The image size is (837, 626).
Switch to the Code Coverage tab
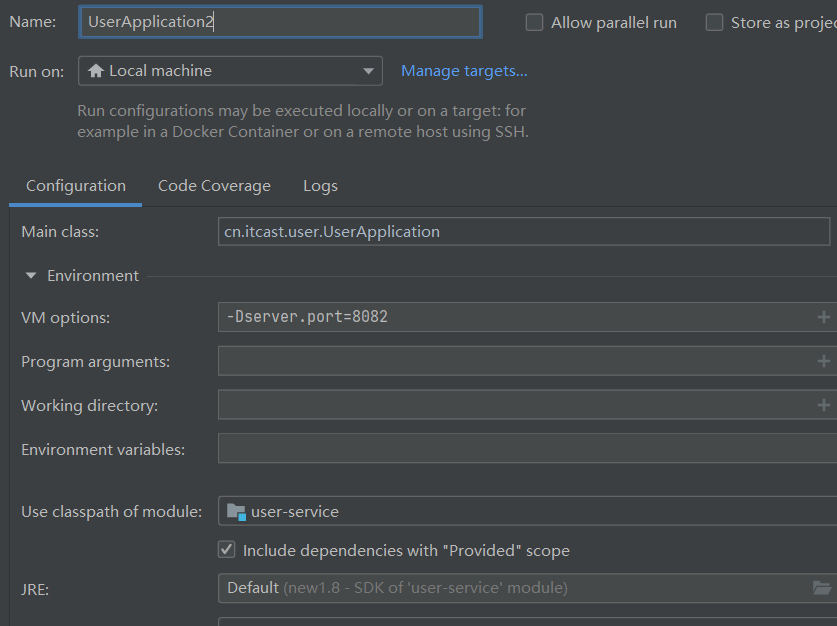click(214, 186)
